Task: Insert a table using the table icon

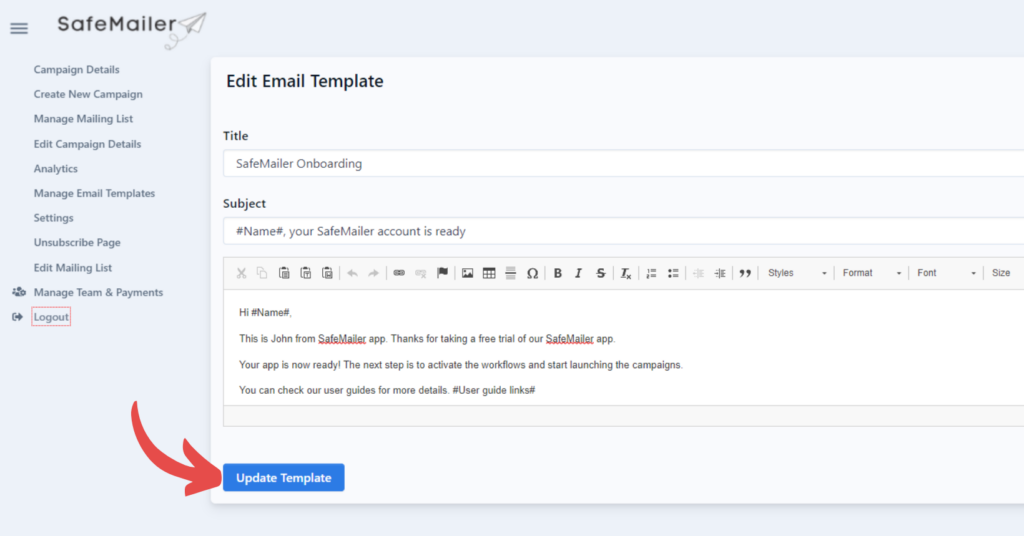Action: [x=489, y=273]
